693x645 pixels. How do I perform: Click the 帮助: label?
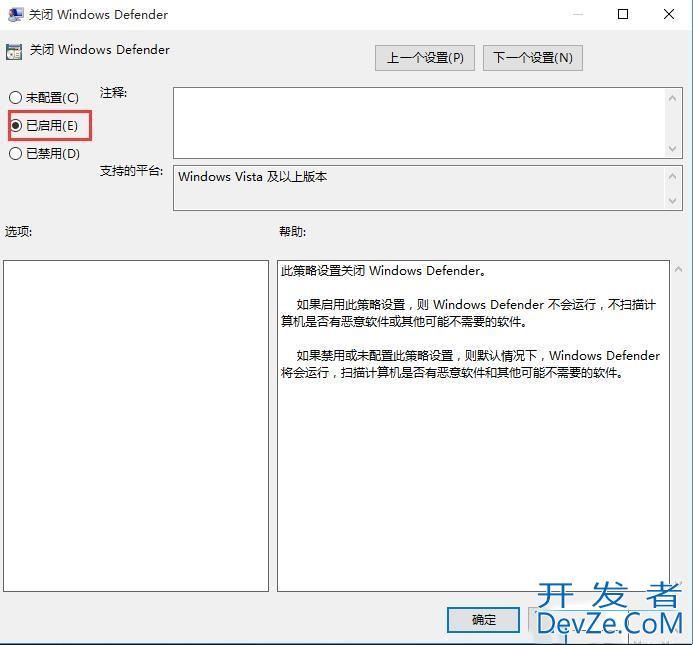293,231
